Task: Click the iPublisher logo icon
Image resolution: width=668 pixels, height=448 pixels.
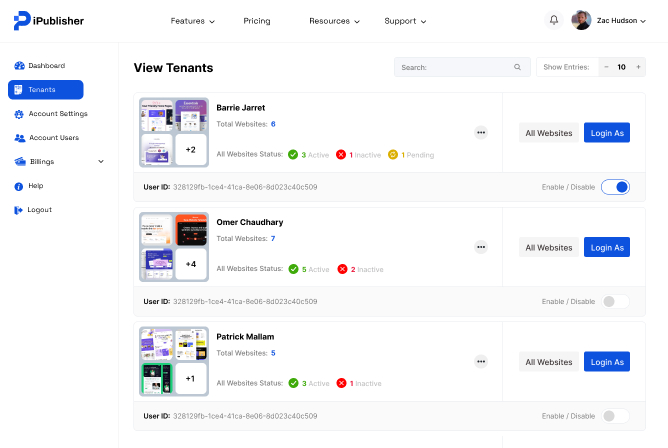Action: [22, 20]
